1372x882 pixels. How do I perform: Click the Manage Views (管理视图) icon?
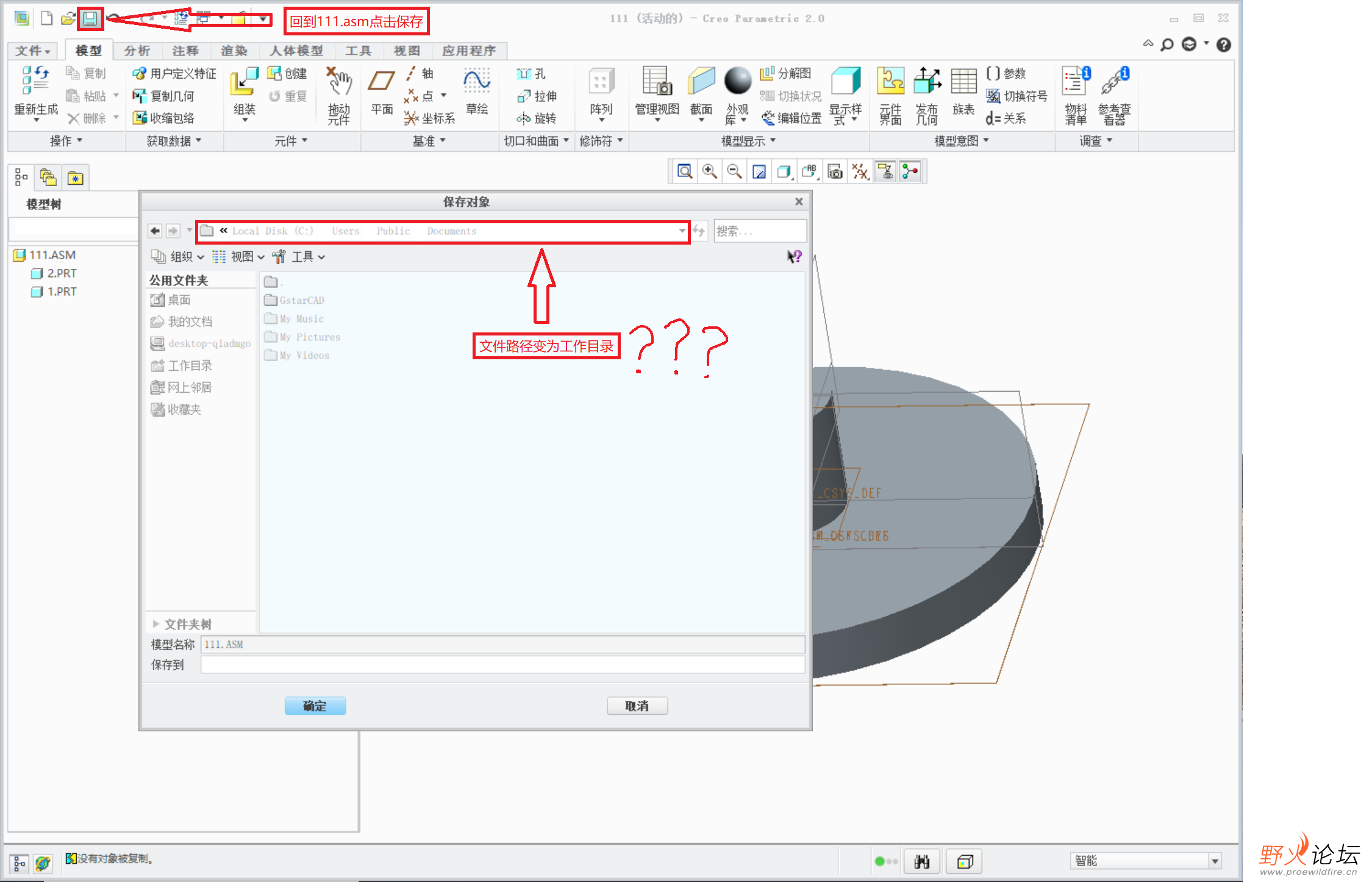(657, 81)
